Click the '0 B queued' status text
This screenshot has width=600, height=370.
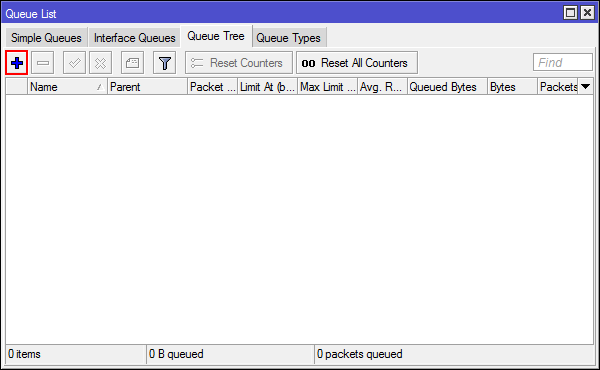[176, 354]
